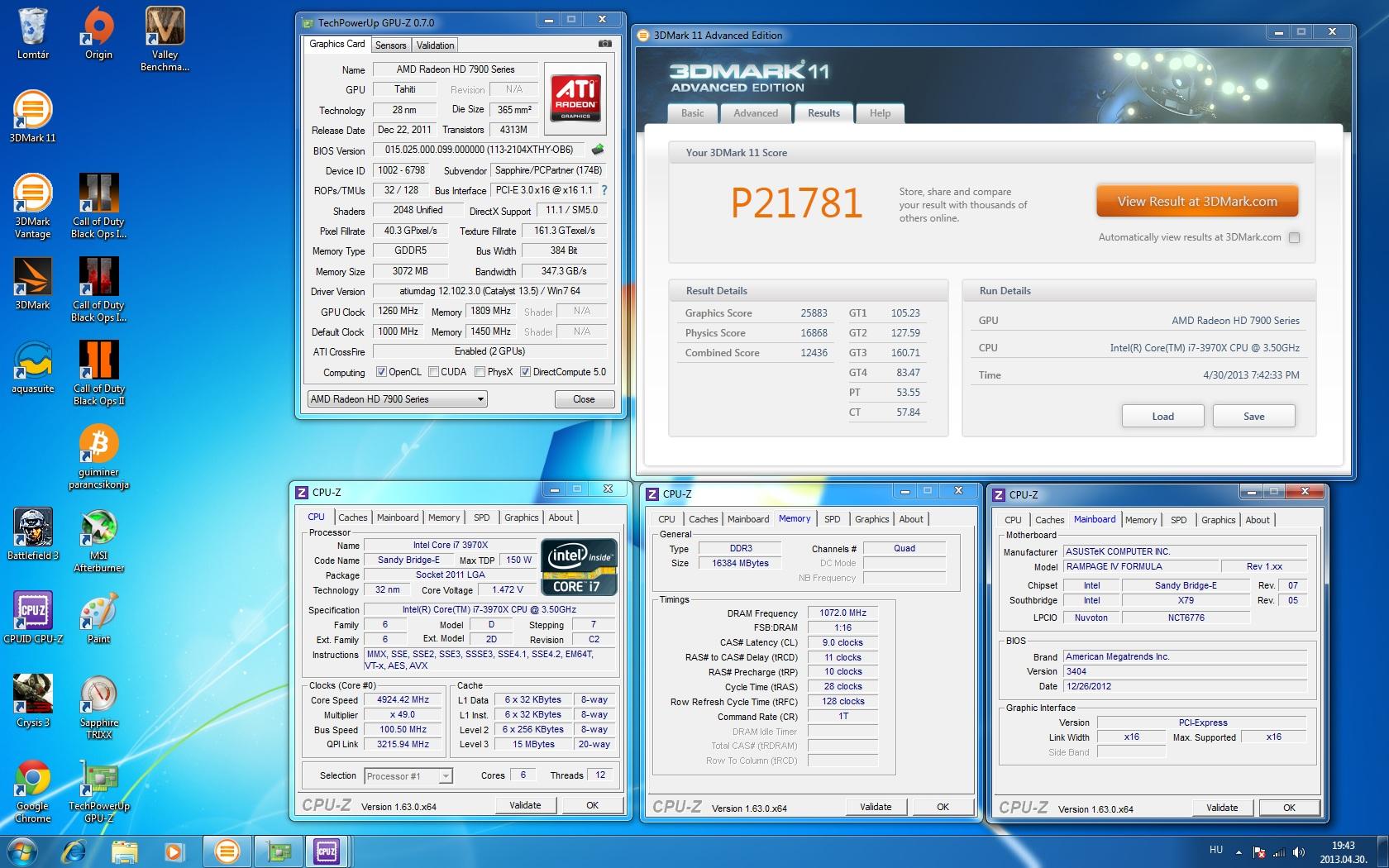This screenshot has width=1389, height=868.
Task: Click the BIOS Version field in GPU-Z
Action: click(x=480, y=150)
